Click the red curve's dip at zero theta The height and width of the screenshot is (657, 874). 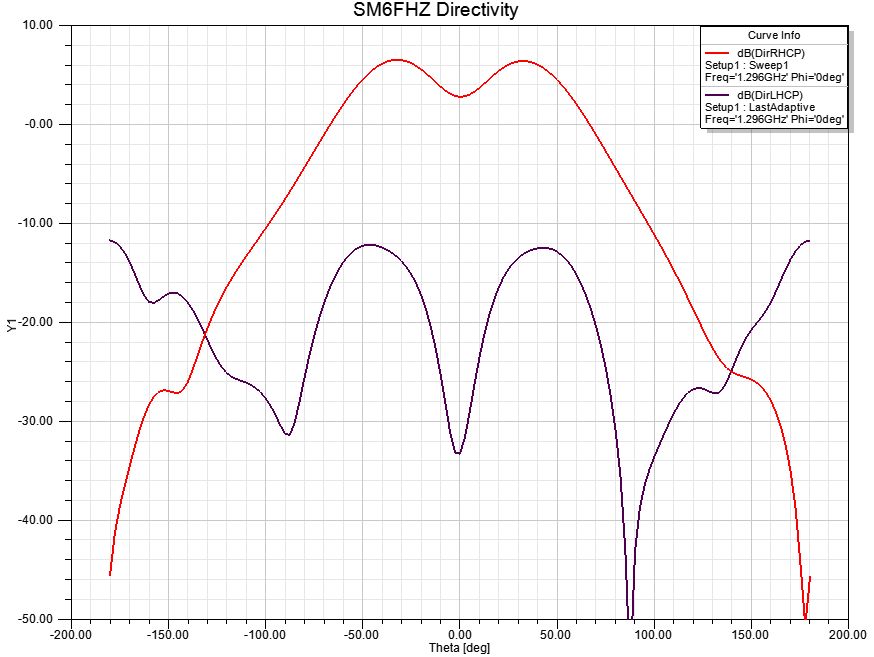(x=459, y=97)
